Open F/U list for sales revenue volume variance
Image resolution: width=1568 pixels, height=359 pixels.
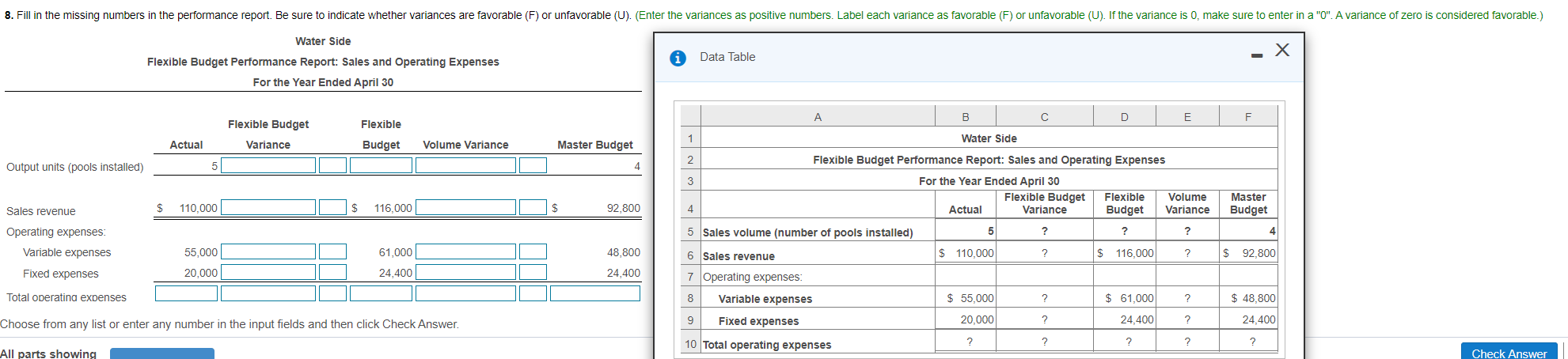pos(533,207)
